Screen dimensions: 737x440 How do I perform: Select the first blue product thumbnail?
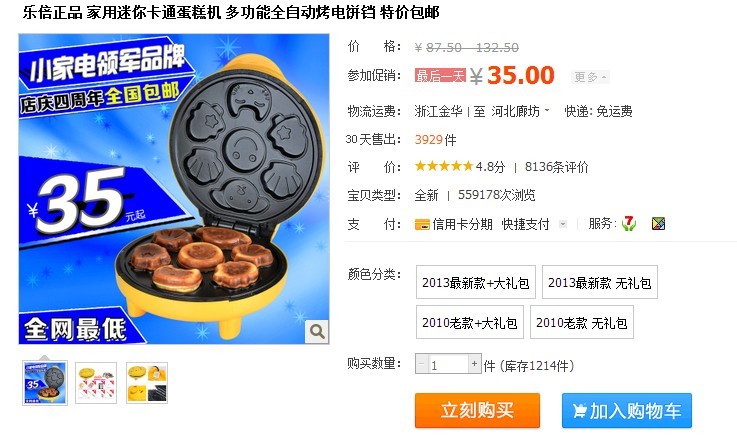(45, 383)
